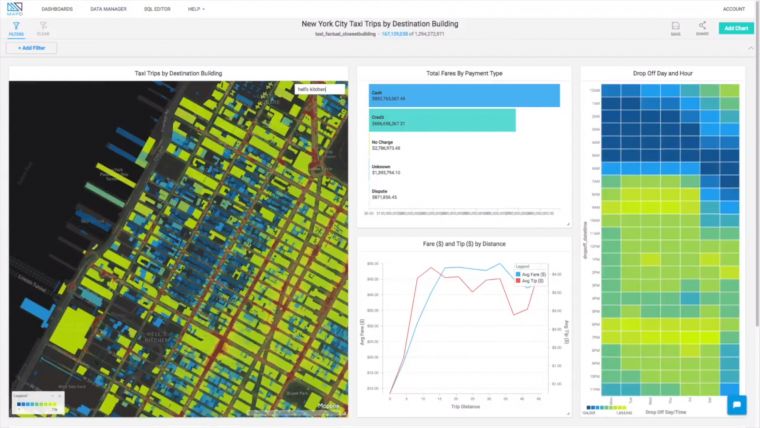The height and width of the screenshot is (428, 760).
Task: Click the map legend color scale
Action: click(x=37, y=404)
